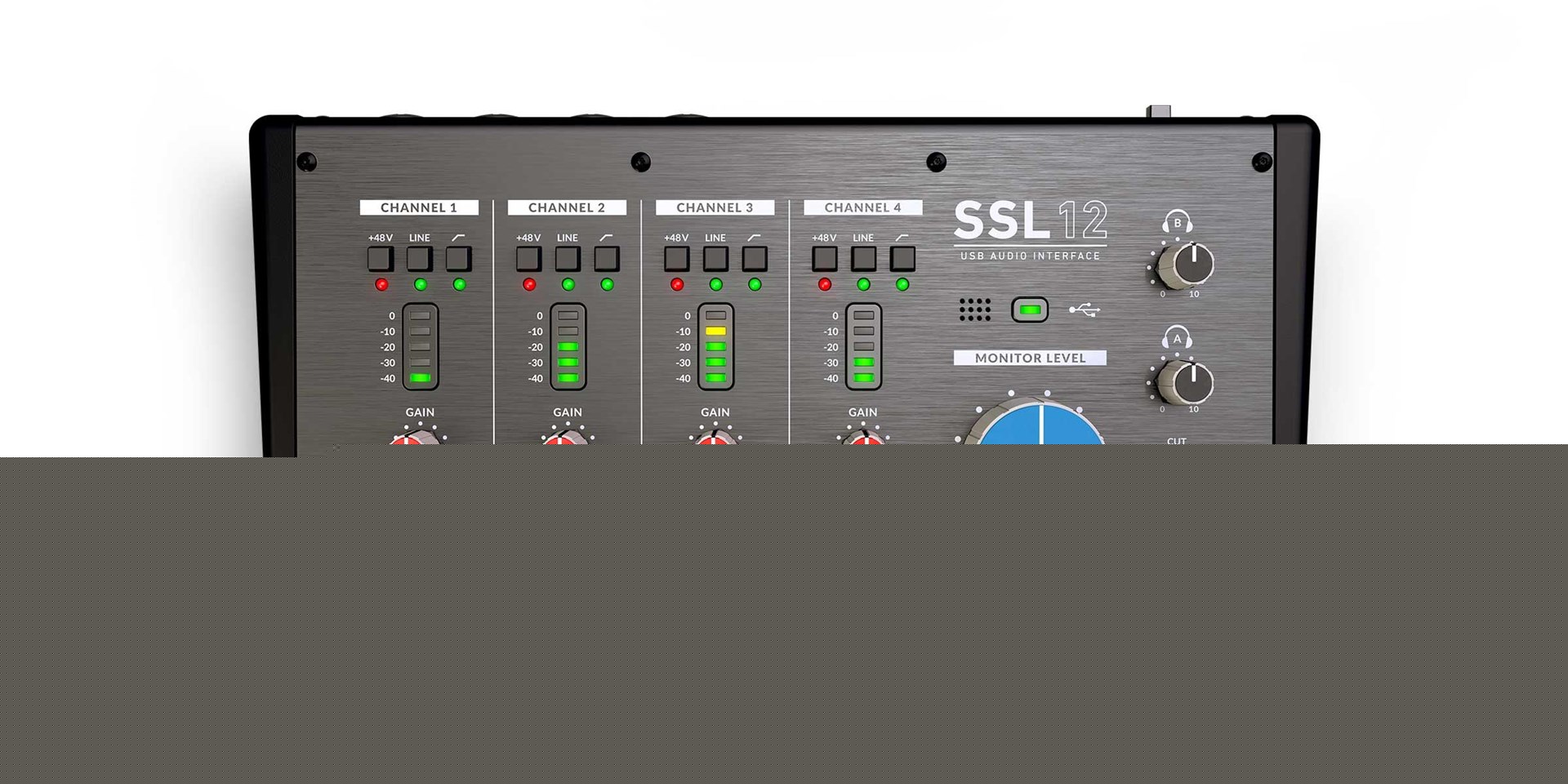Click the GAIN label under Channel 3
The image size is (1568, 784).
pyautogui.click(x=715, y=412)
